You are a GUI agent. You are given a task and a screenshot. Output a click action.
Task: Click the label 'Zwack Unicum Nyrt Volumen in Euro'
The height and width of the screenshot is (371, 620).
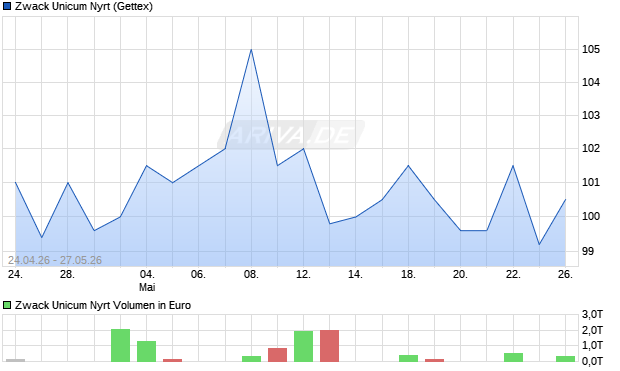click(x=103, y=305)
